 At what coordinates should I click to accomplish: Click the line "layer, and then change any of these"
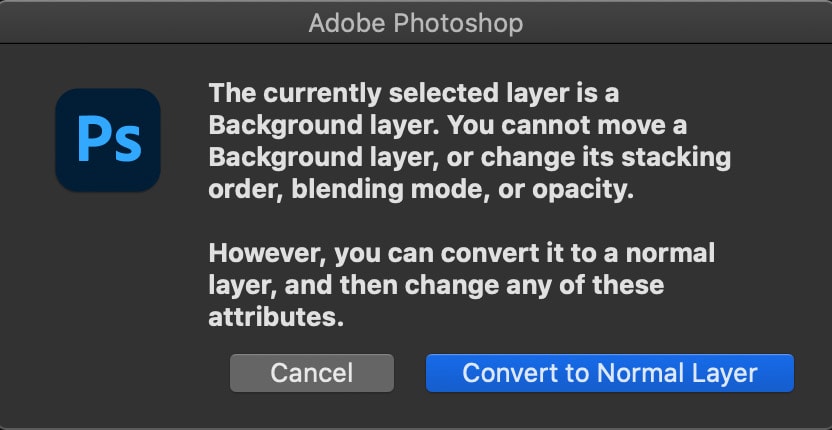pyautogui.click(x=436, y=287)
